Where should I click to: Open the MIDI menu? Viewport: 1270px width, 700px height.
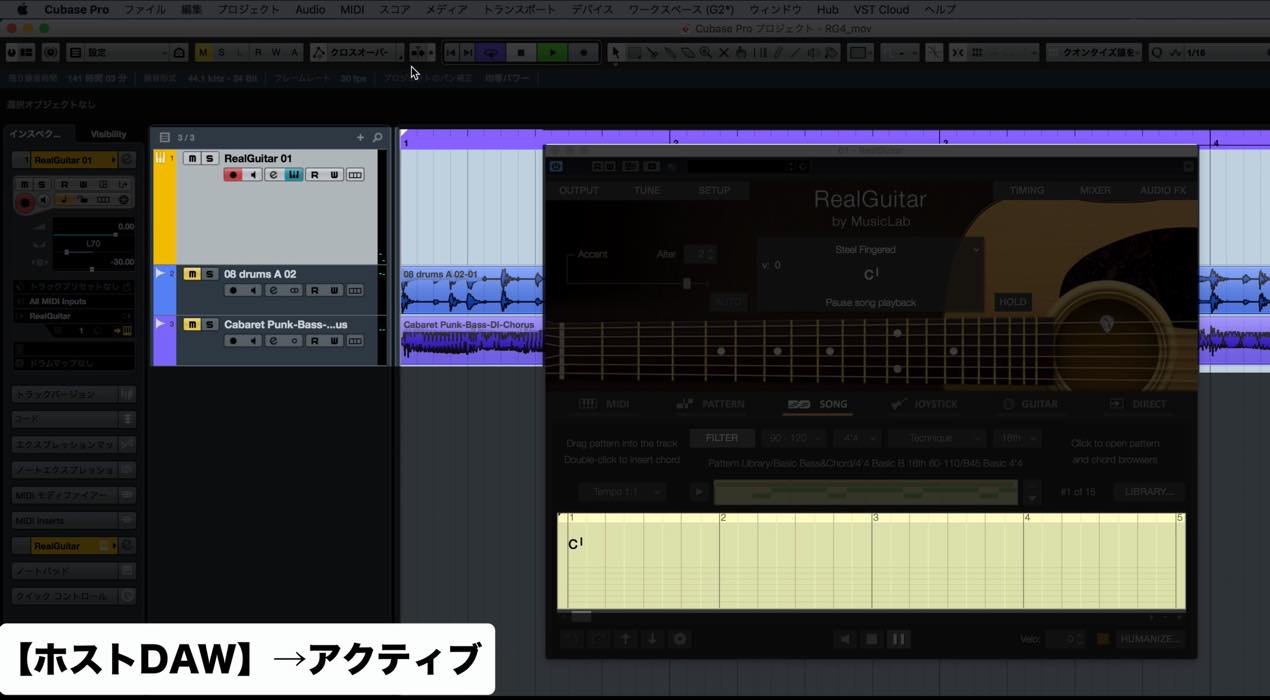tap(352, 10)
